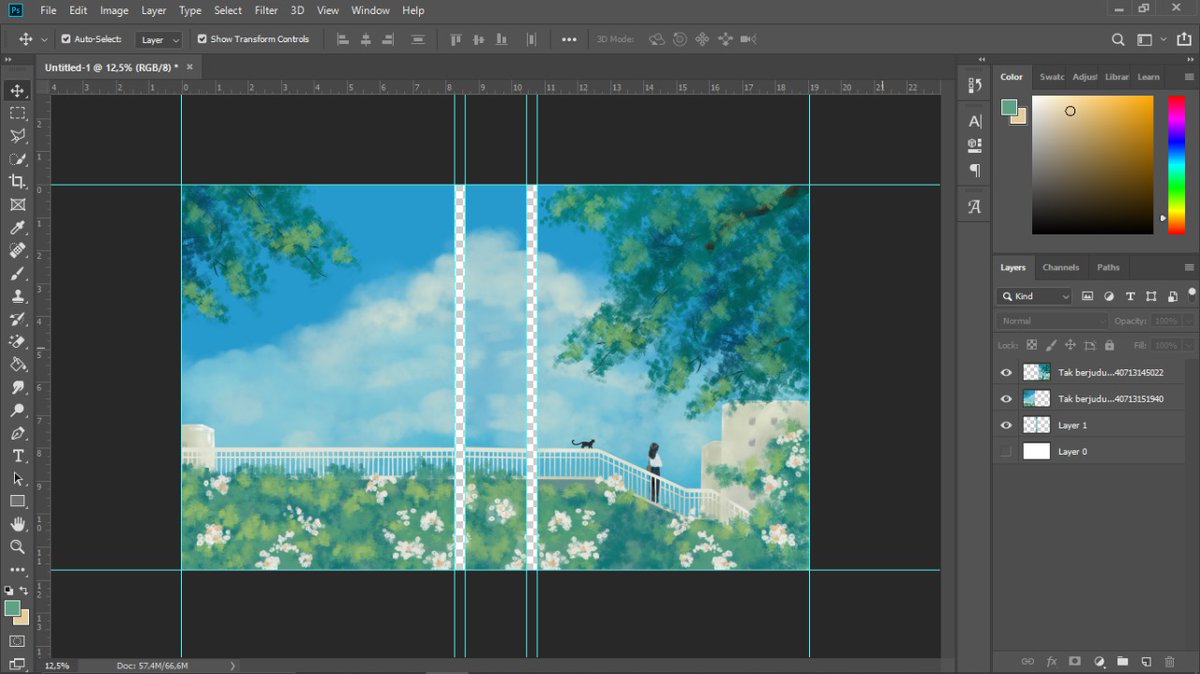Open the Layers panel flyout menu

pos(1188,267)
